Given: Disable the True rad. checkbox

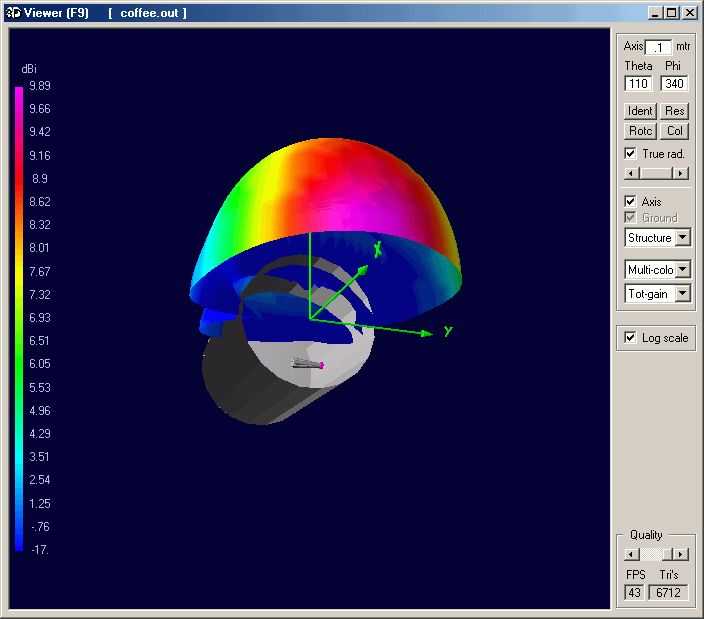Looking at the screenshot, I should (630, 154).
